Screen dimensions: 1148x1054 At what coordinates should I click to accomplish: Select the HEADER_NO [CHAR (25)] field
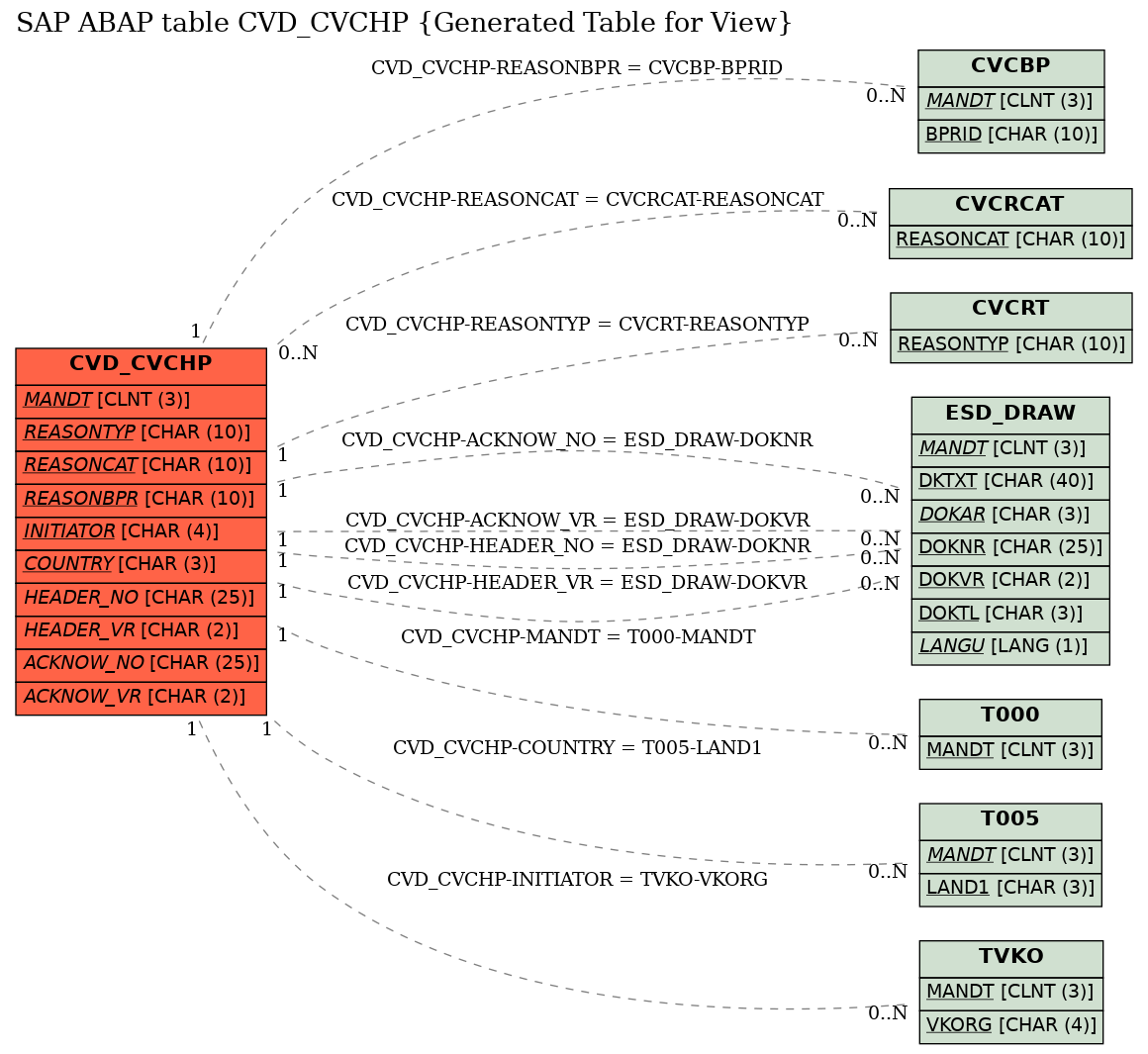click(x=141, y=598)
